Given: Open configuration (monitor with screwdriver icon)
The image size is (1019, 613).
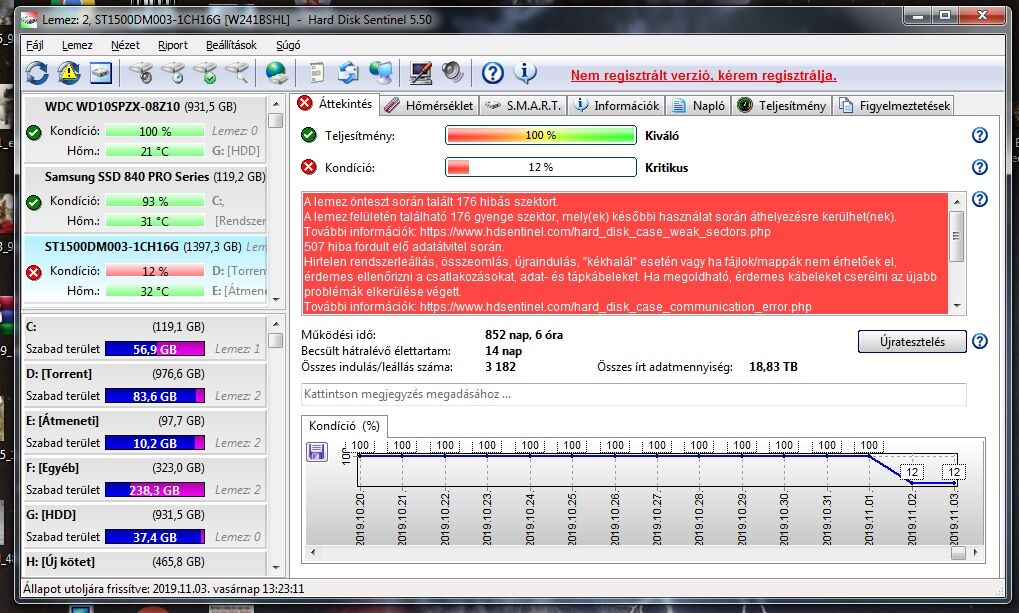Looking at the screenshot, I should [420, 73].
